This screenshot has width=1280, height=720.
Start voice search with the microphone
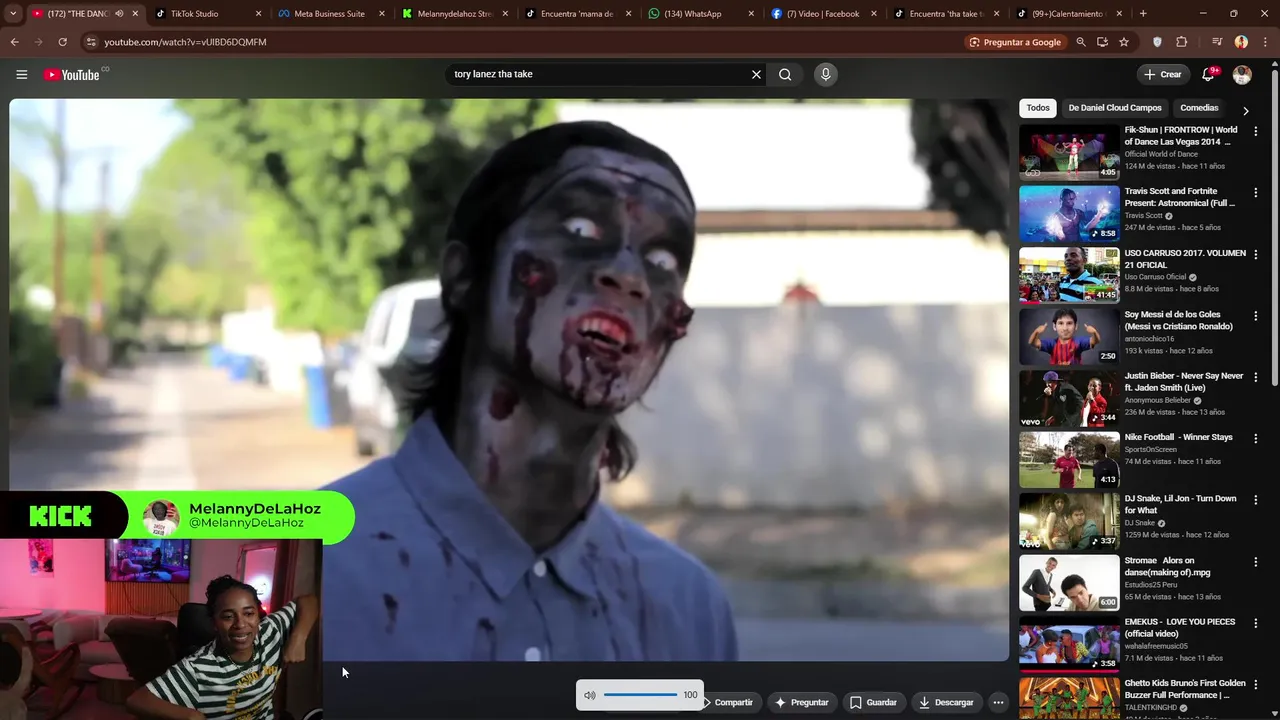[x=825, y=74]
